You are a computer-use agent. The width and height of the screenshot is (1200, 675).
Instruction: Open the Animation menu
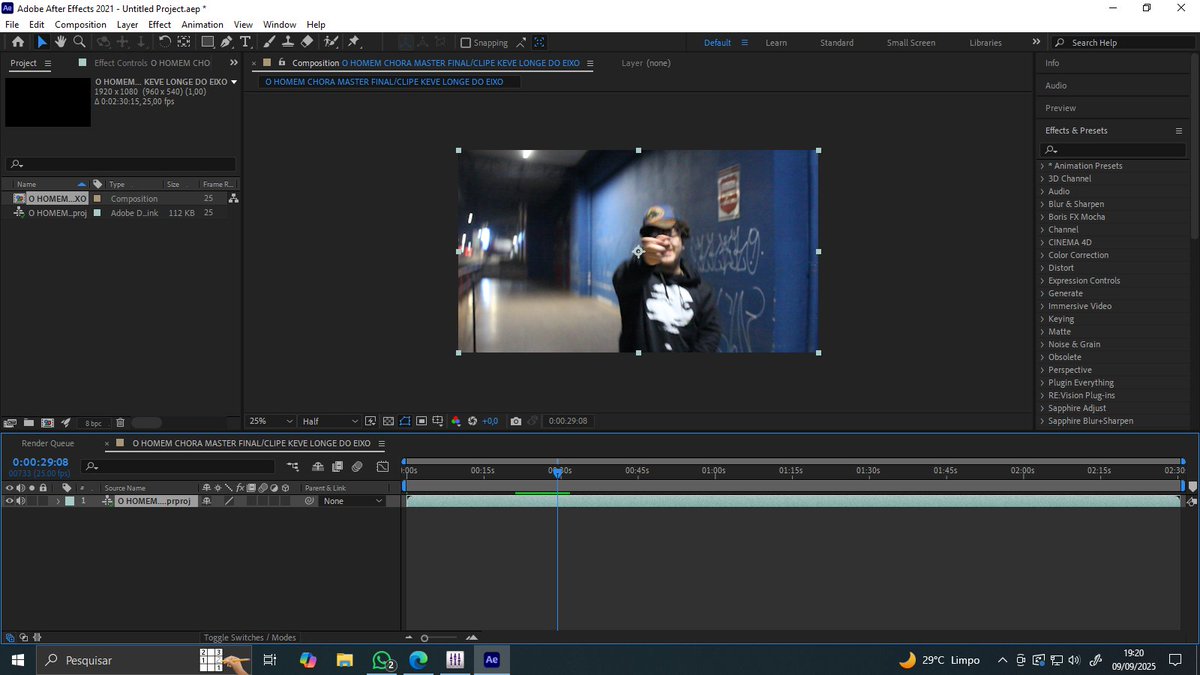click(x=202, y=24)
